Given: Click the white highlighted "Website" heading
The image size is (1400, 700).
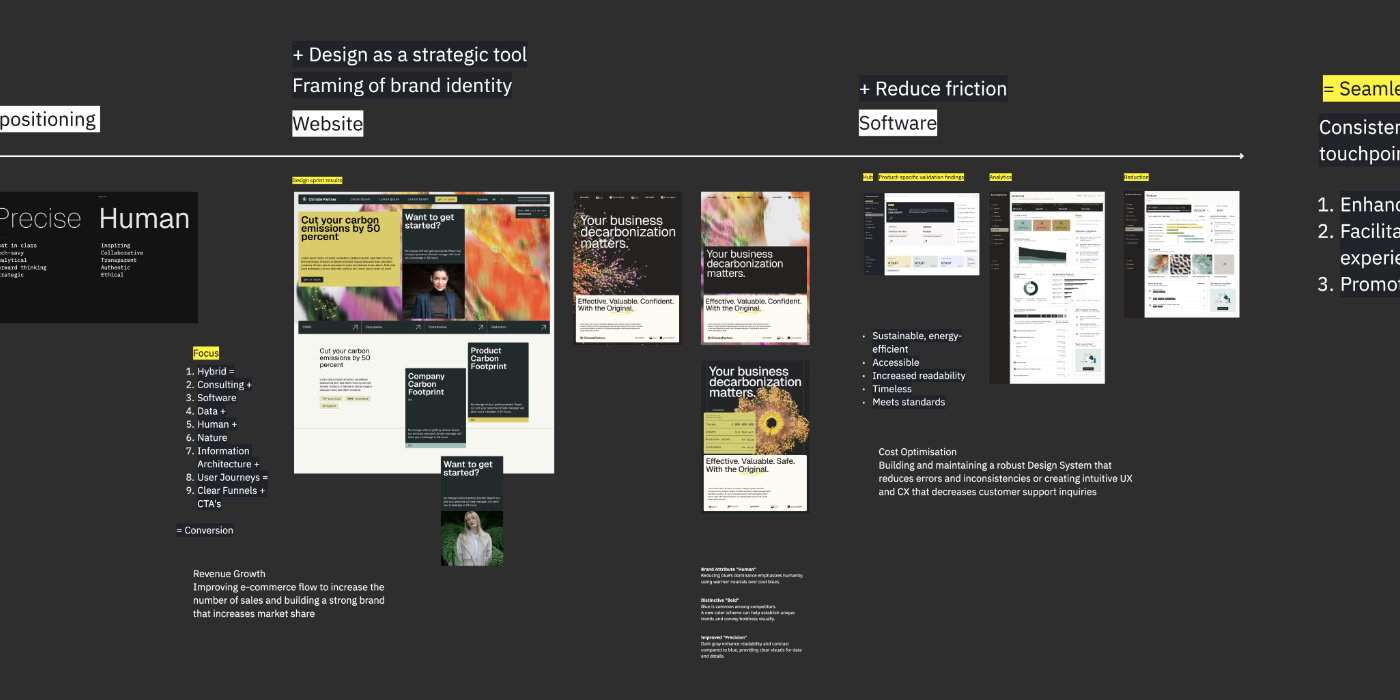Looking at the screenshot, I should coord(327,124).
